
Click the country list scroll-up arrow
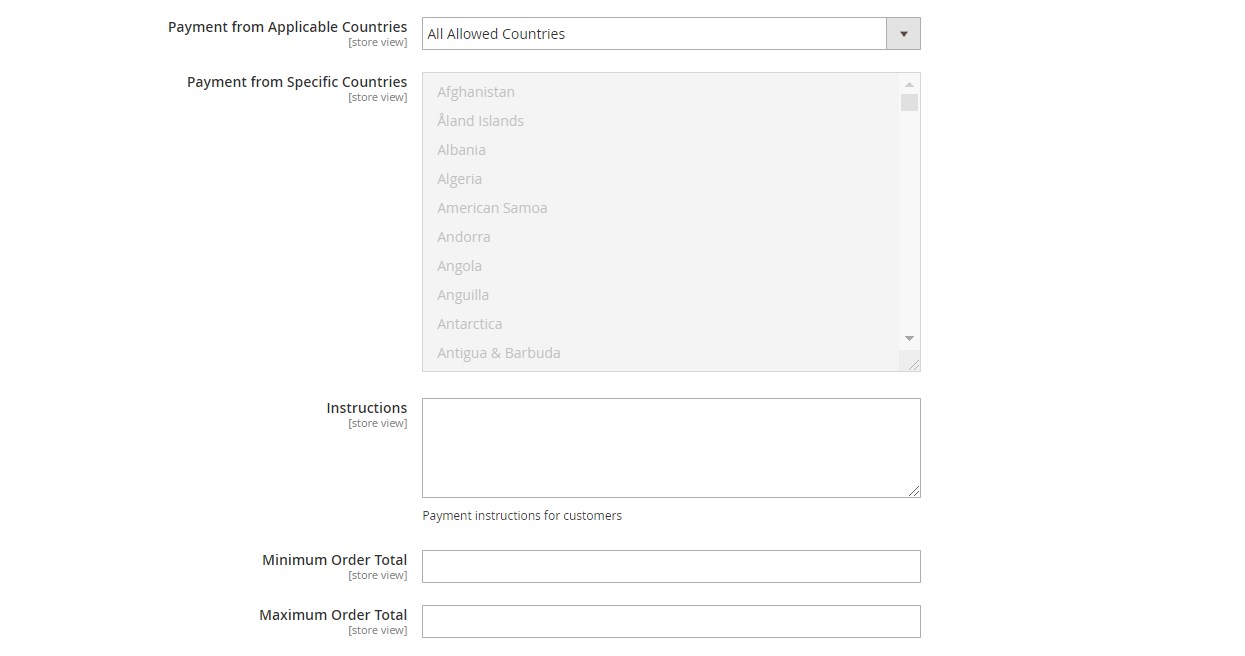click(909, 85)
